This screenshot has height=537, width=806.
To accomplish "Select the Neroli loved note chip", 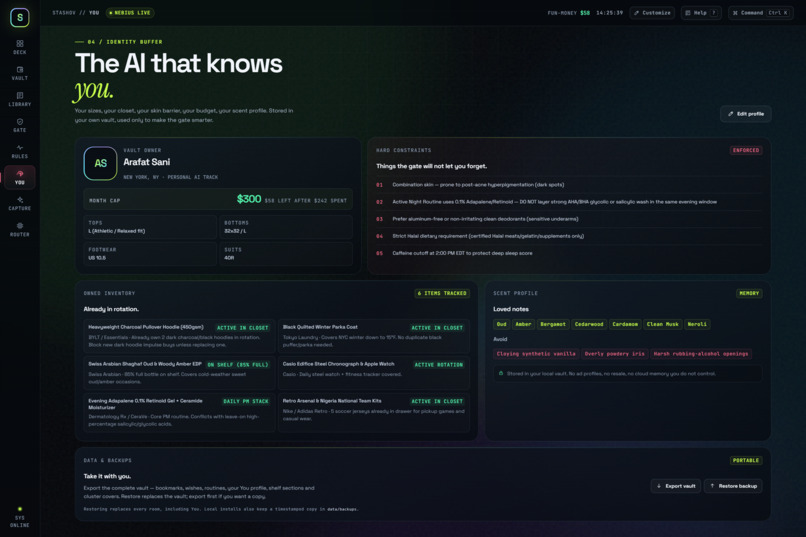I will [x=697, y=324].
